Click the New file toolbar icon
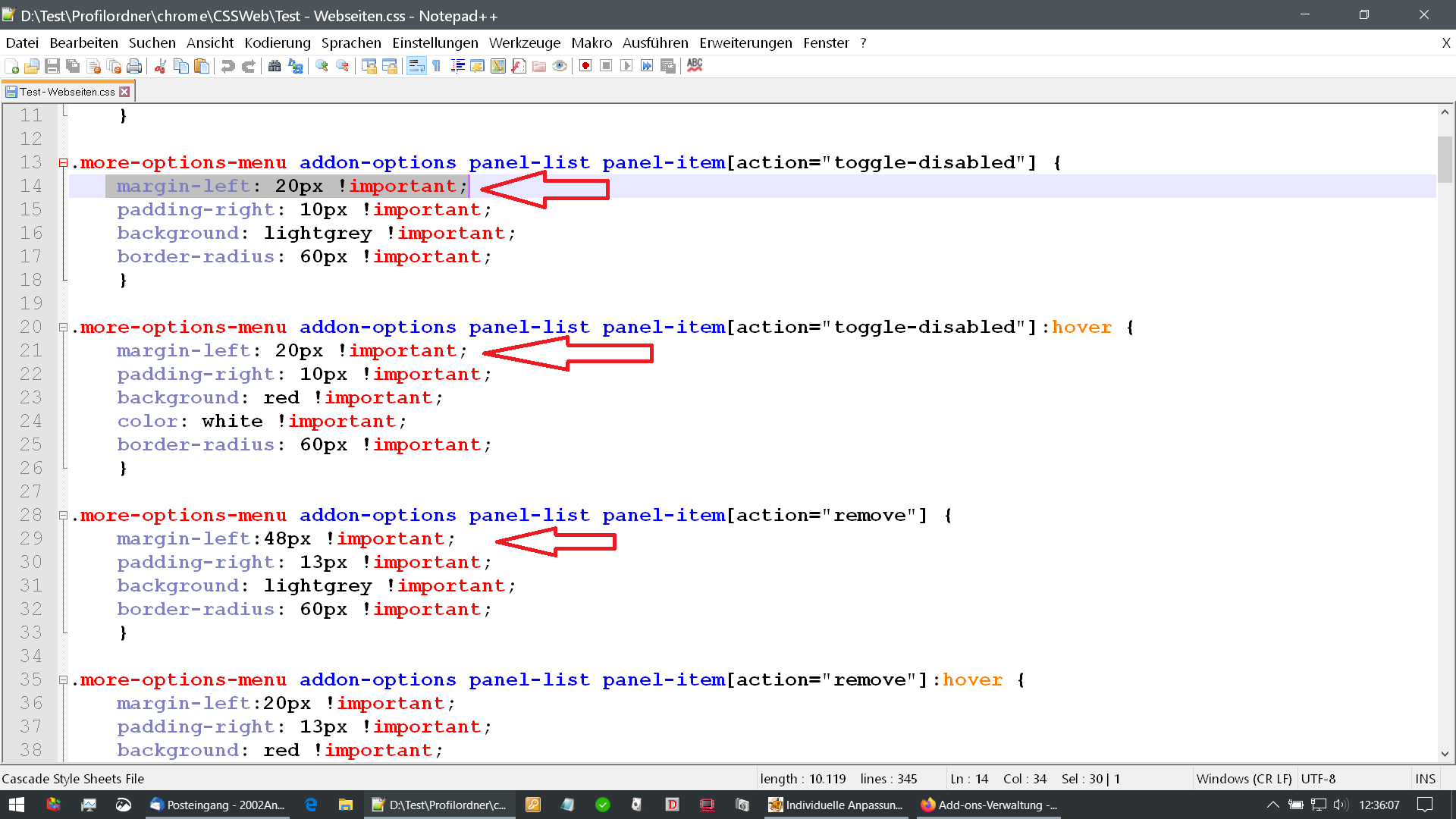 tap(11, 66)
